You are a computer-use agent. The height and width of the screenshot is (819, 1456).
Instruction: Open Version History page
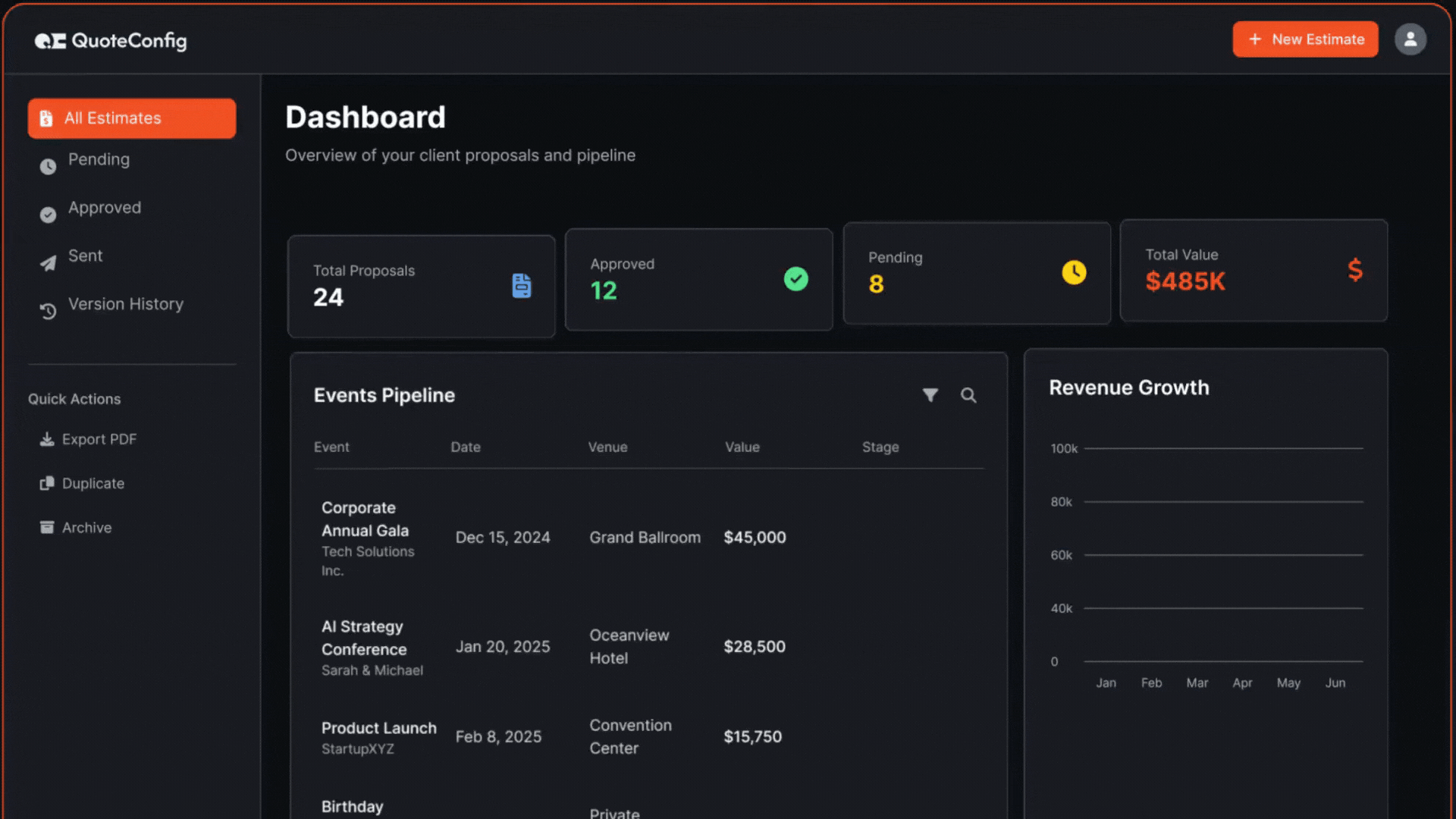pos(125,304)
